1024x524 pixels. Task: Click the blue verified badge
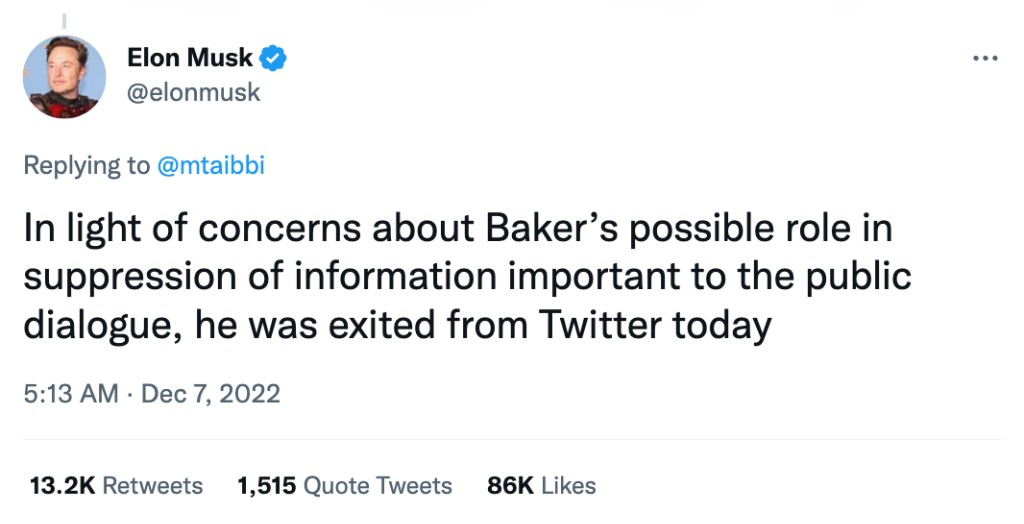(x=274, y=58)
